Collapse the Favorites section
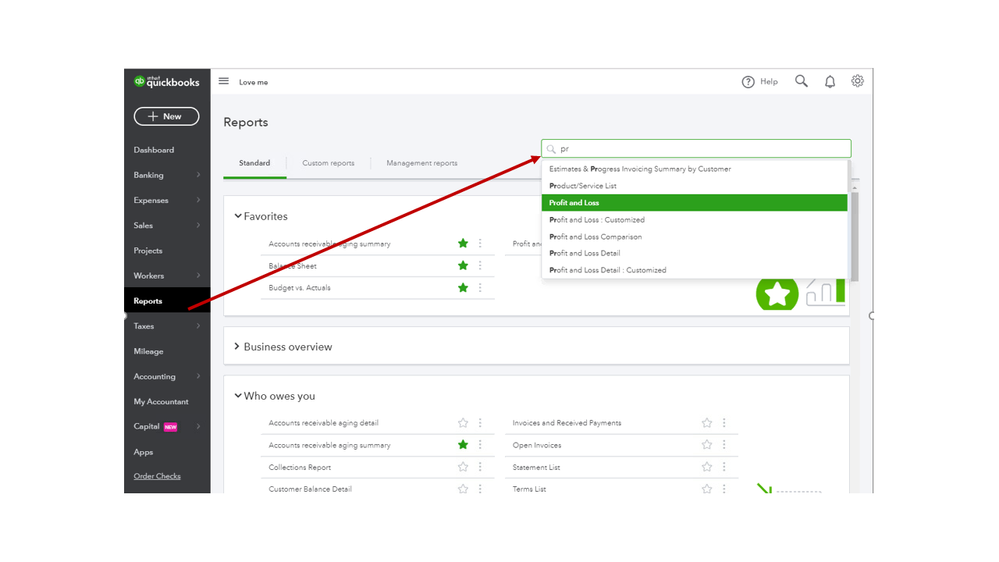Screen dimensions: 999x562 [238, 216]
